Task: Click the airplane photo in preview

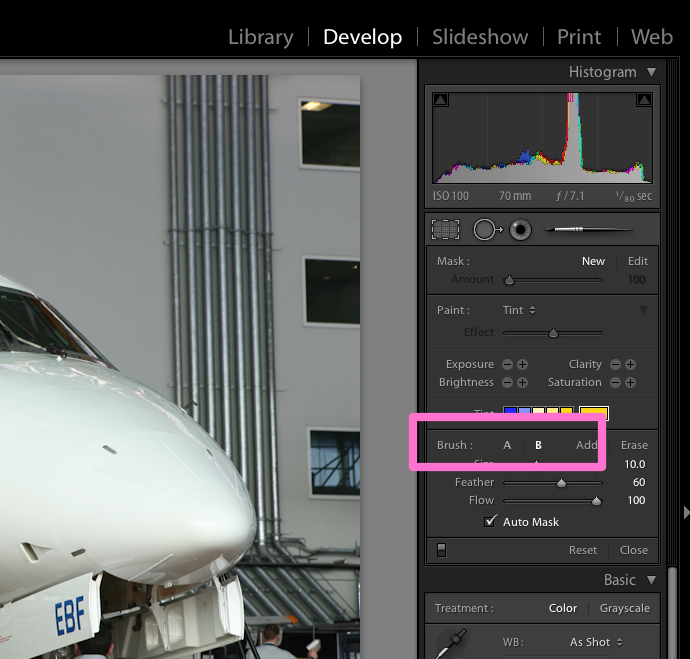Action: click(180, 367)
